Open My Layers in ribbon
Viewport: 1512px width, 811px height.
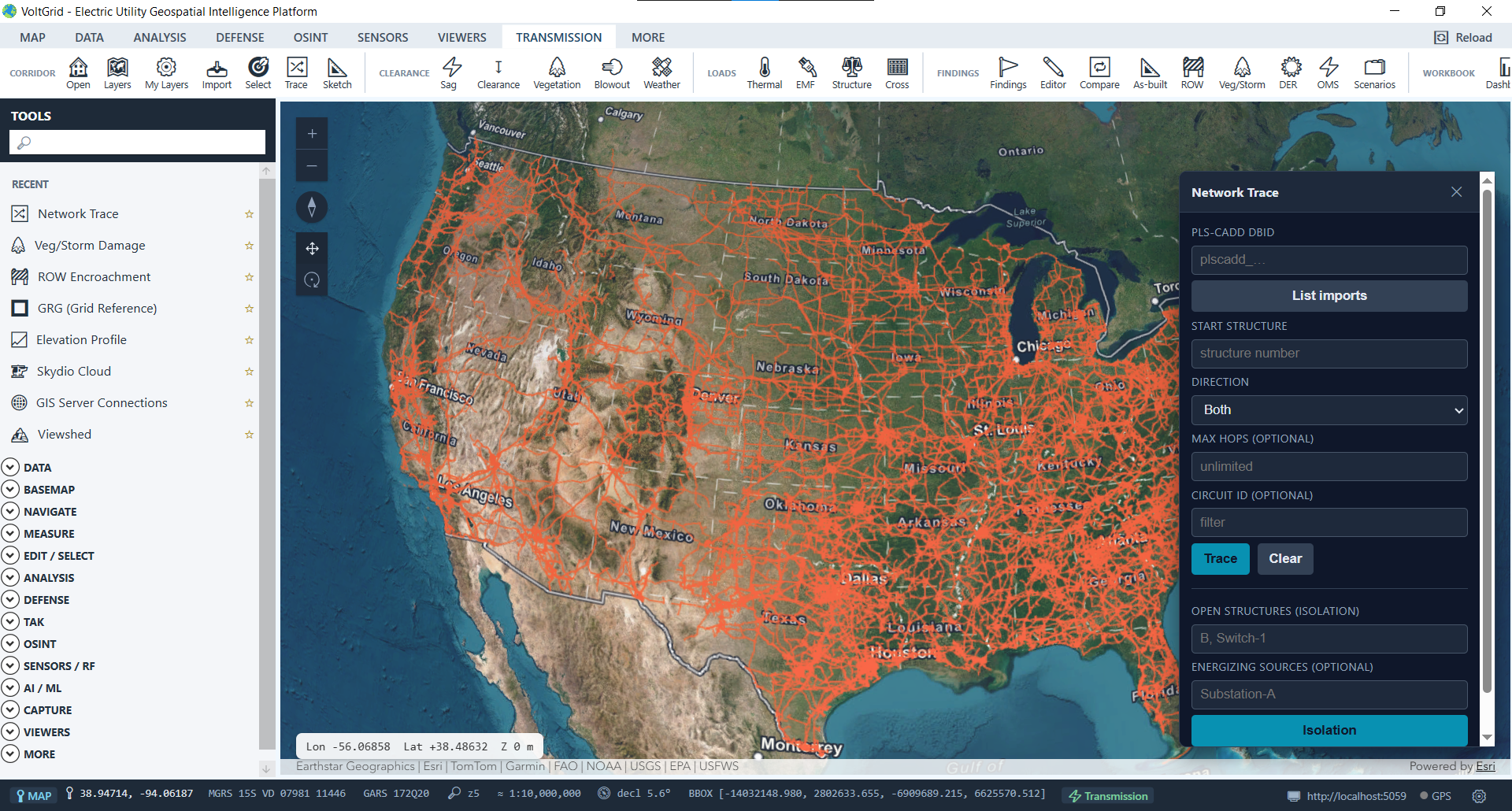[166, 73]
